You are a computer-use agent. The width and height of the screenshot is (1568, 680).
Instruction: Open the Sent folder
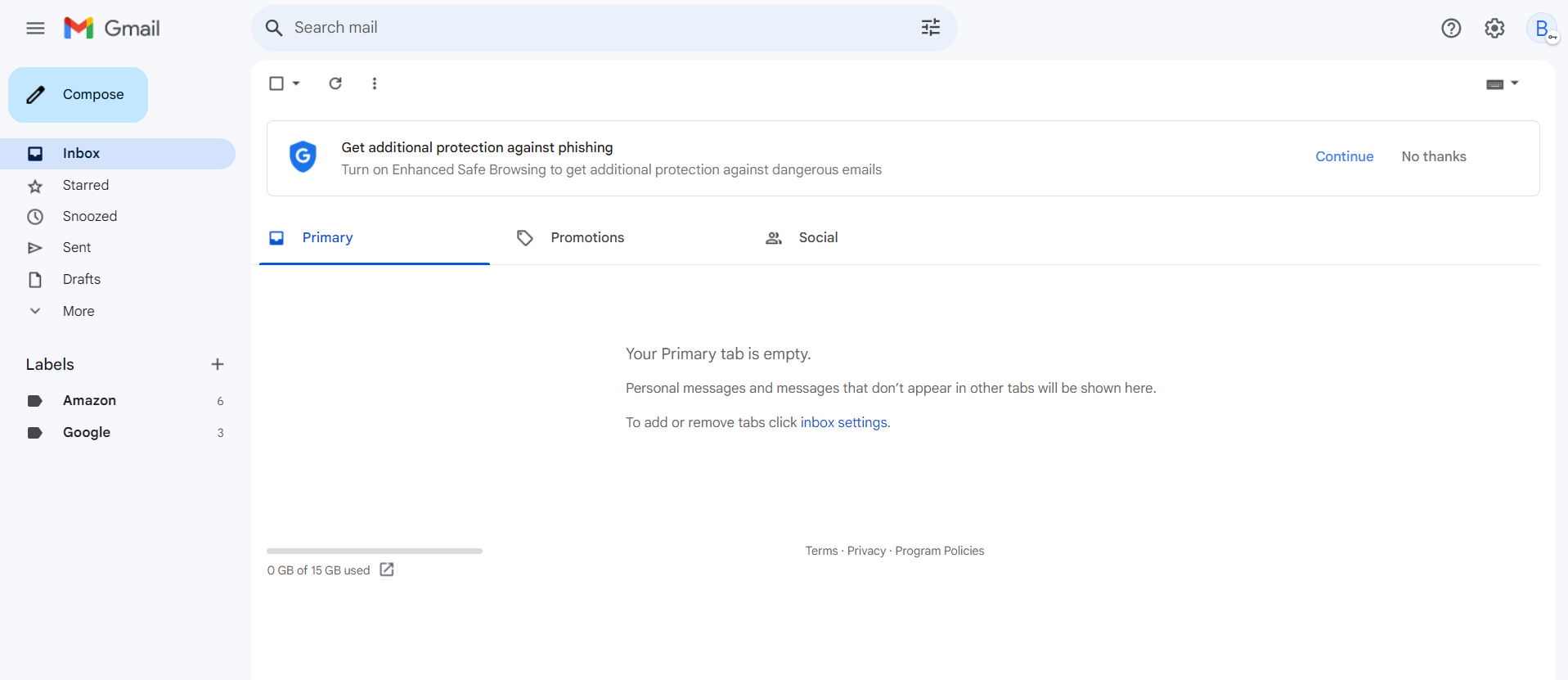(x=118, y=248)
